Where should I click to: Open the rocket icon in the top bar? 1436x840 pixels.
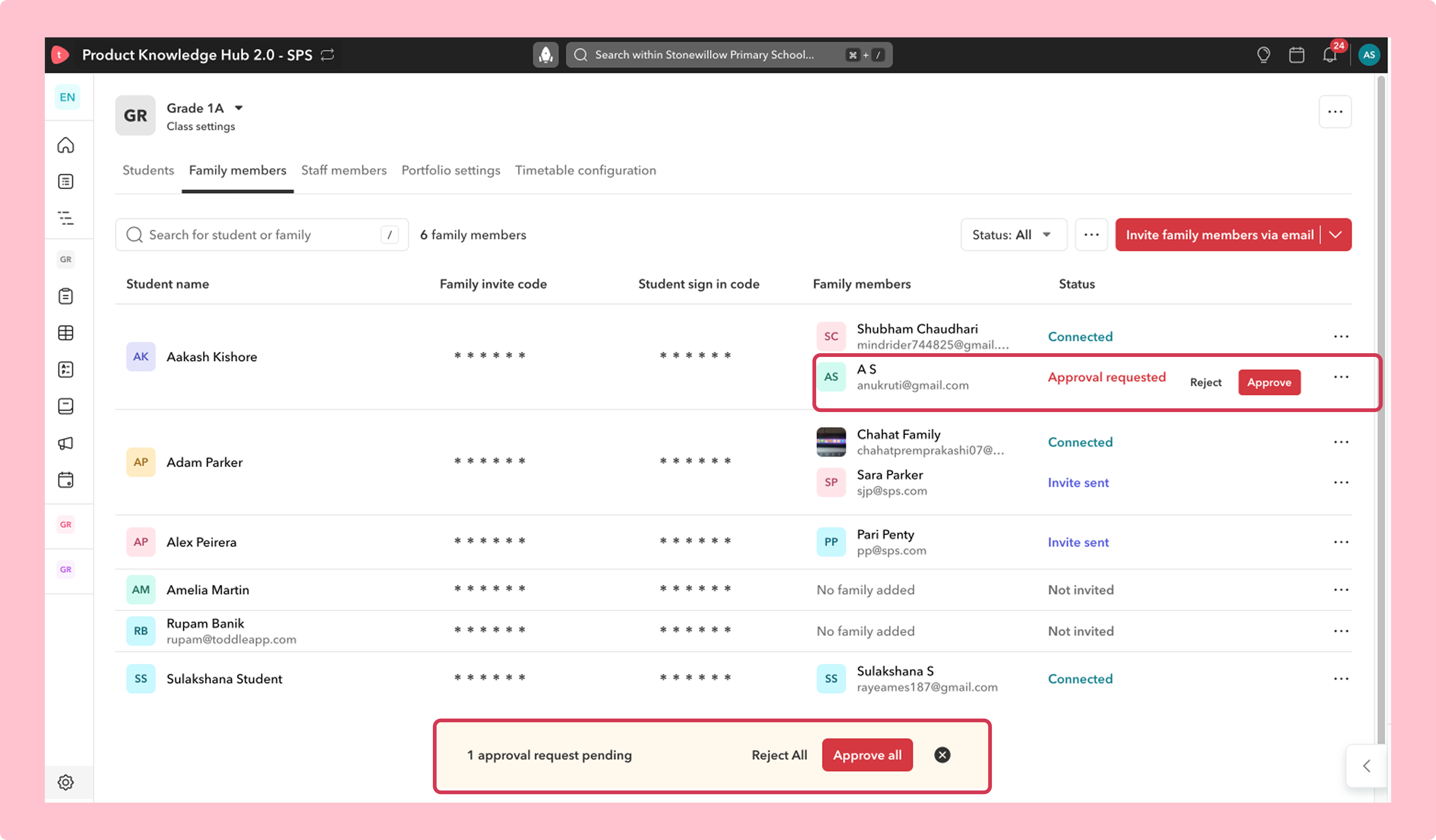(x=545, y=55)
